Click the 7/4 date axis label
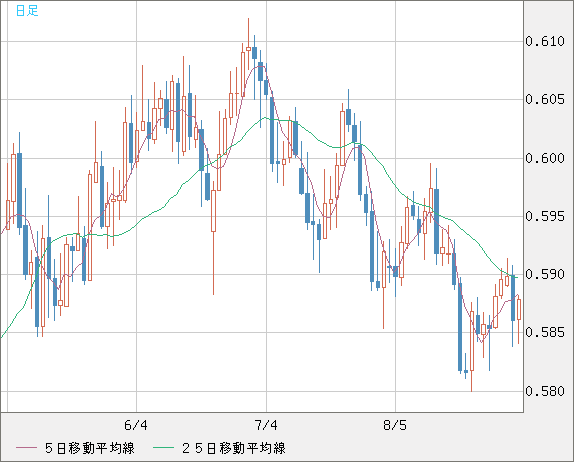The width and height of the screenshot is (574, 462). click(266, 425)
